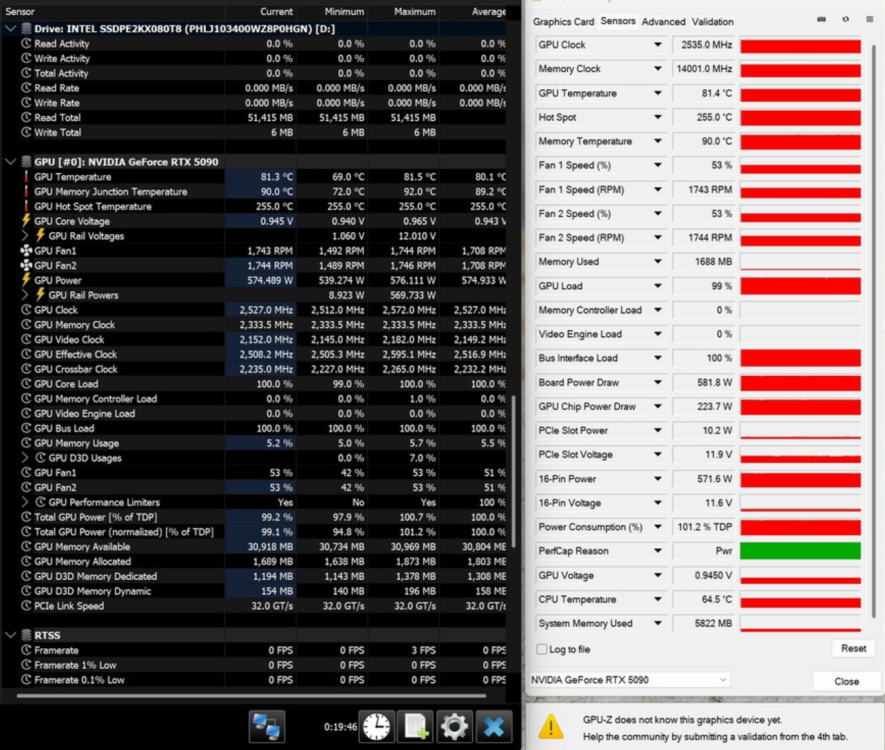Click the green PerfCap Reason graph bar
885x750 pixels.
pos(800,551)
